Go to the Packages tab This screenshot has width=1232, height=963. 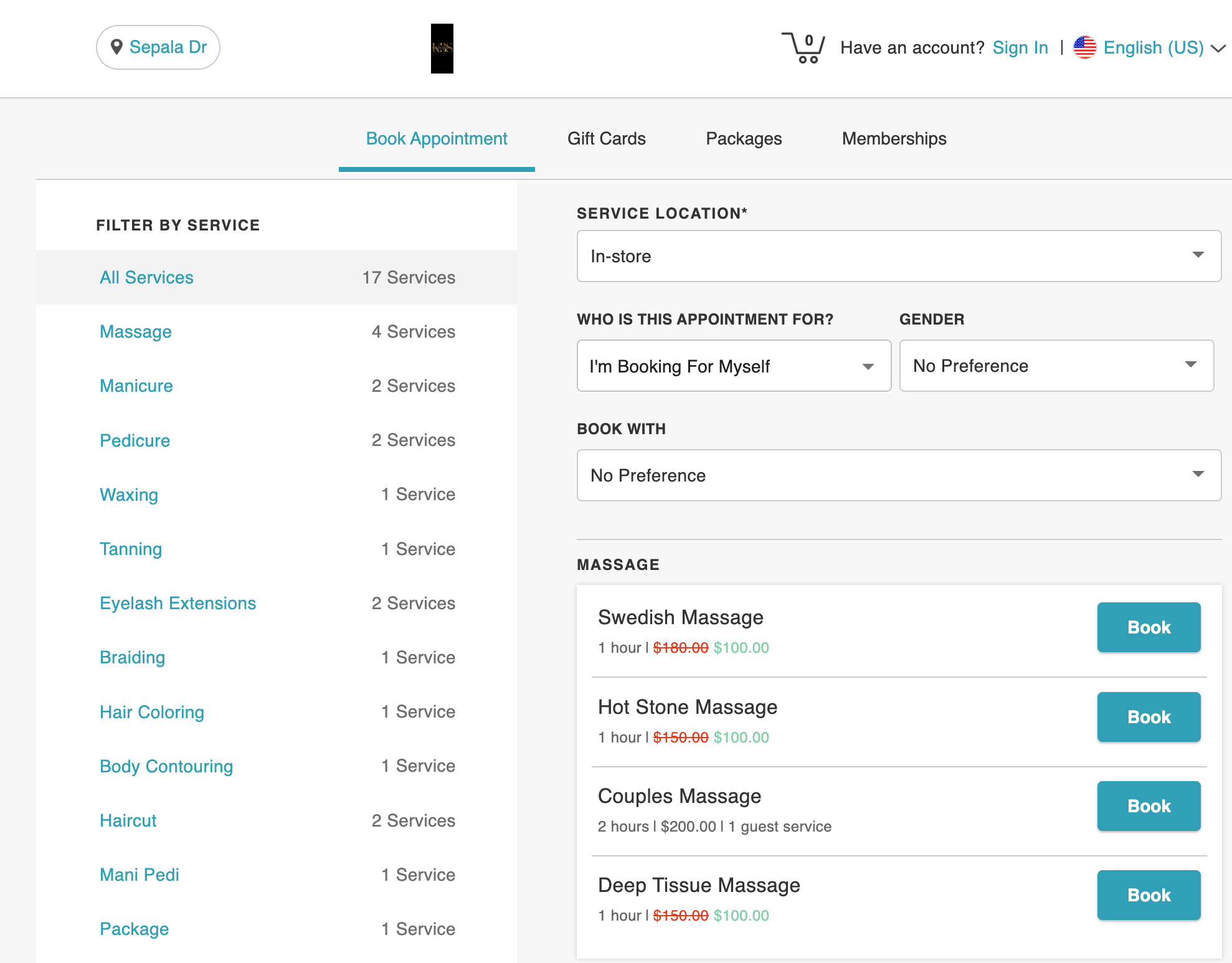[x=744, y=138]
